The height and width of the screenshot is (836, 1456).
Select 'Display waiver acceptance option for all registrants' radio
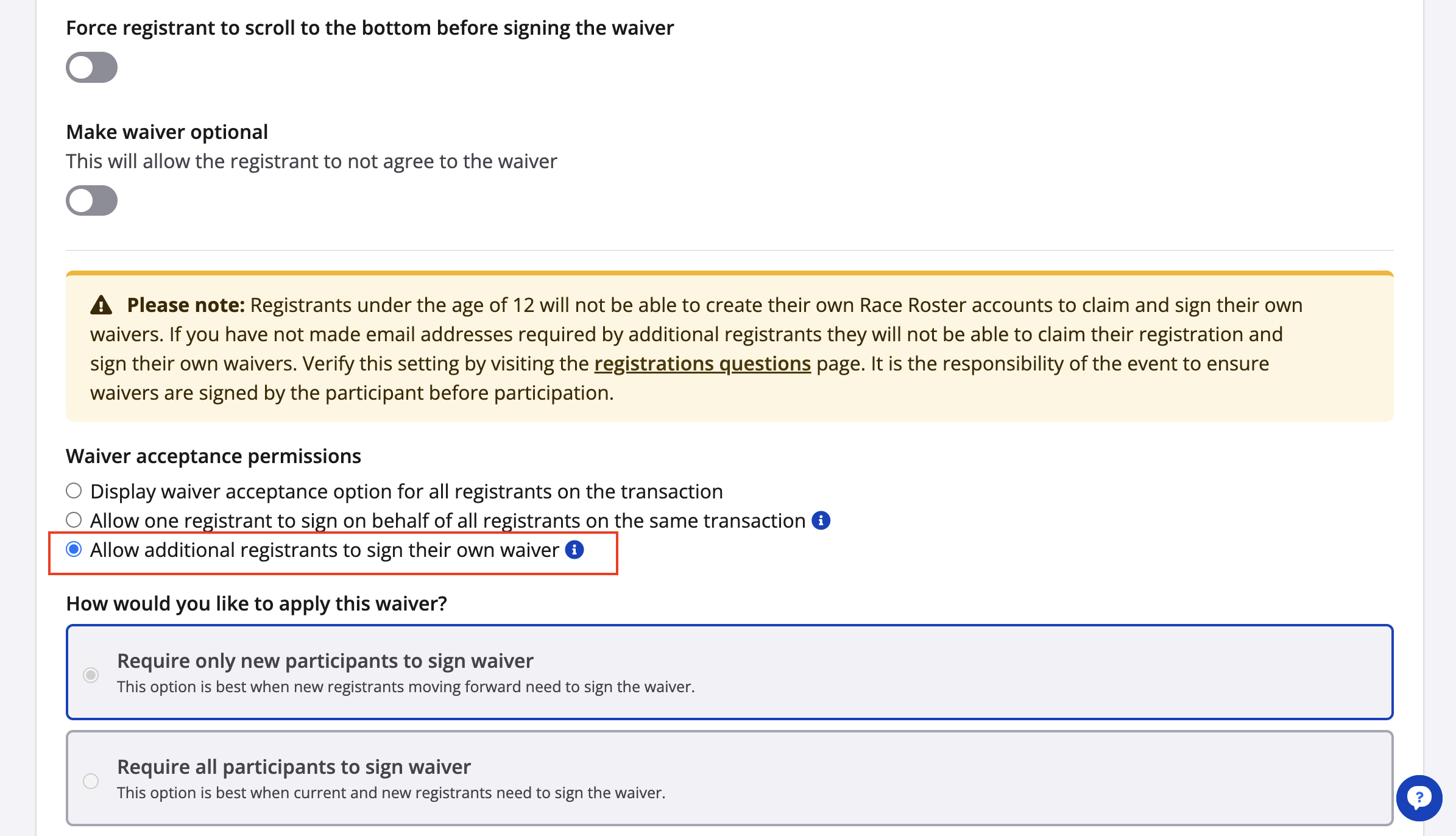tap(74, 491)
